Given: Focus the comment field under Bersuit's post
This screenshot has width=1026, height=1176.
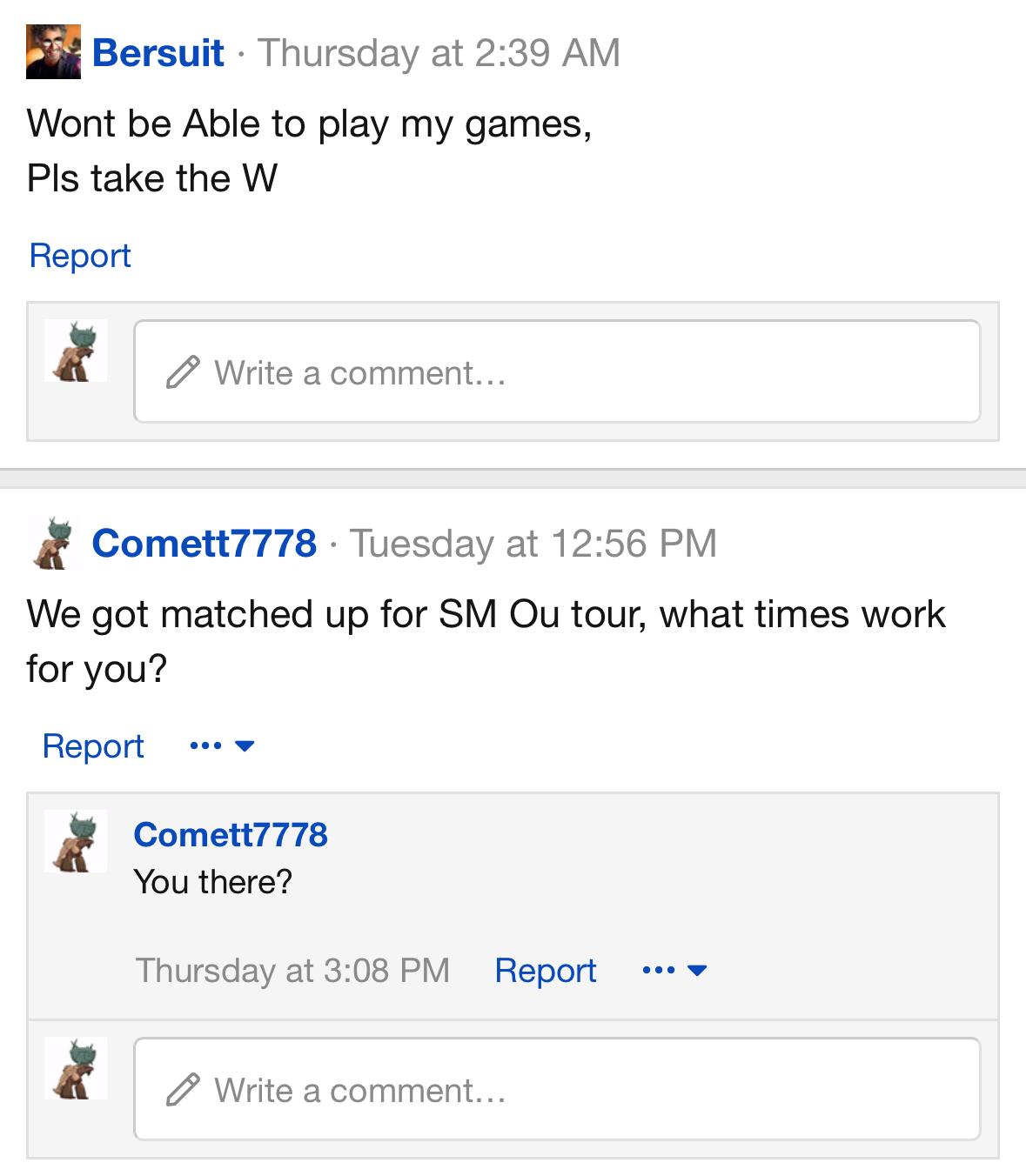Looking at the screenshot, I should [x=557, y=372].
